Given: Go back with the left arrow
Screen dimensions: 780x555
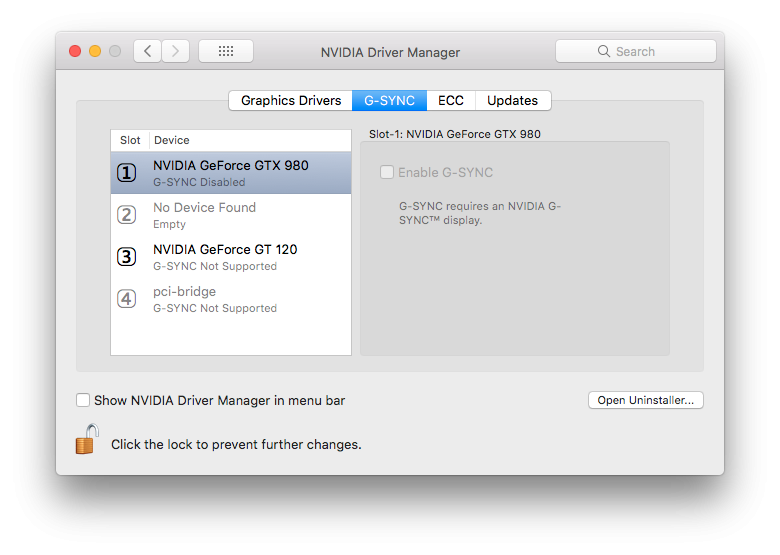Looking at the screenshot, I should tap(147, 51).
